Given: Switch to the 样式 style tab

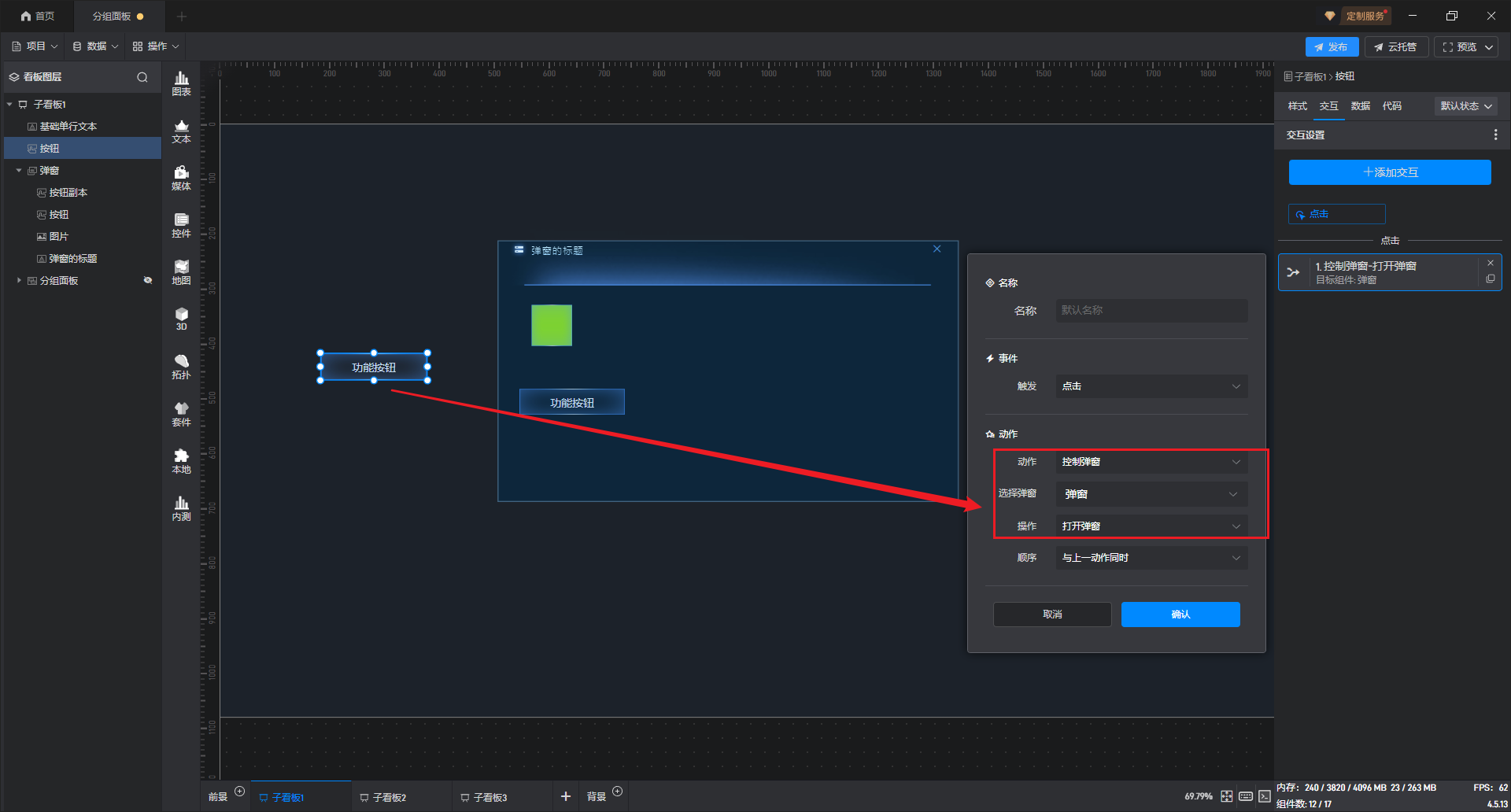Looking at the screenshot, I should [x=1297, y=106].
